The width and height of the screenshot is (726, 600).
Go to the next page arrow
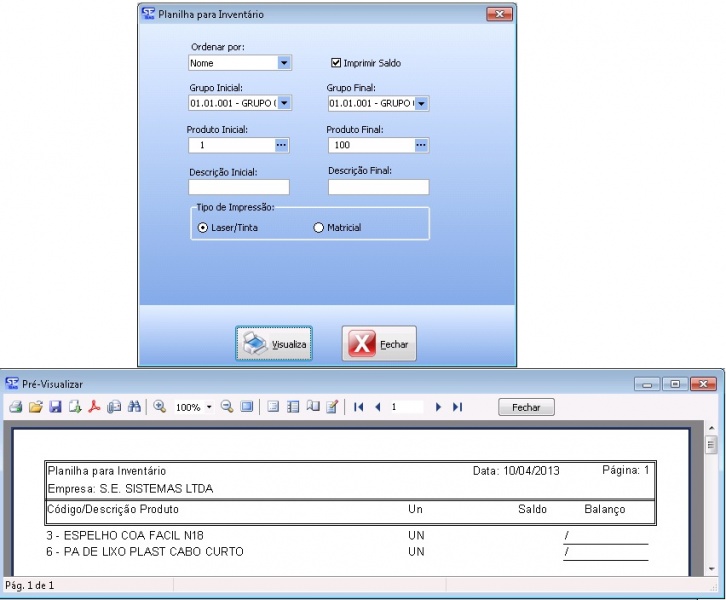[x=438, y=407]
